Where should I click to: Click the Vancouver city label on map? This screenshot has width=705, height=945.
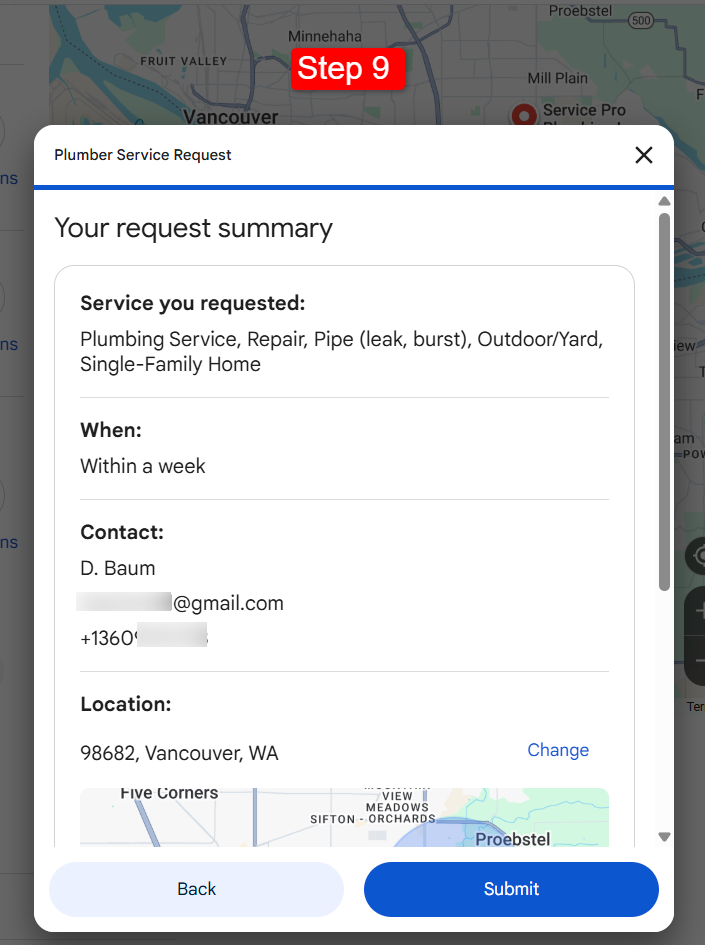coord(231,117)
